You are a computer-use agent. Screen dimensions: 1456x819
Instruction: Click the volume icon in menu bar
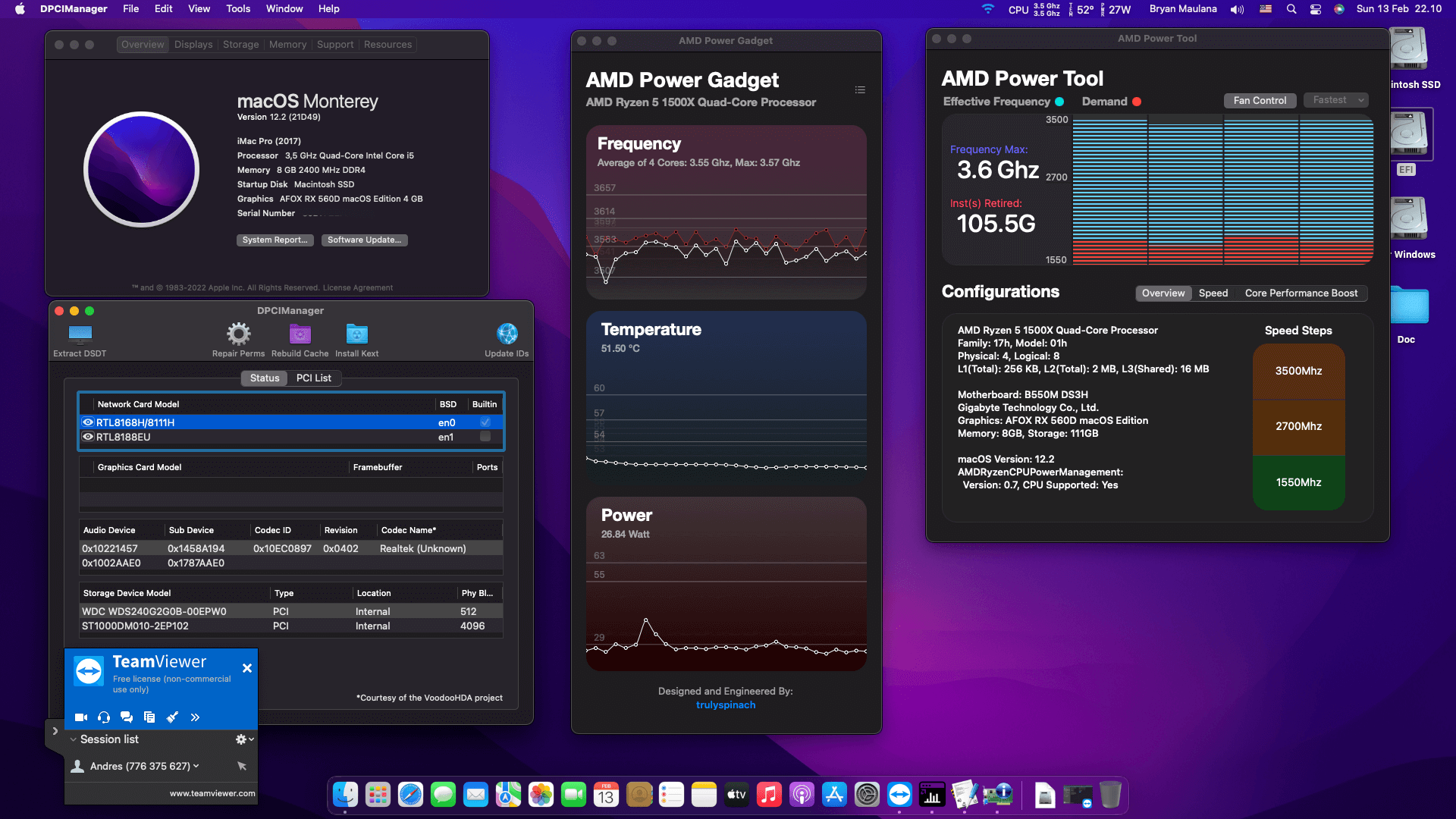tap(1237, 9)
